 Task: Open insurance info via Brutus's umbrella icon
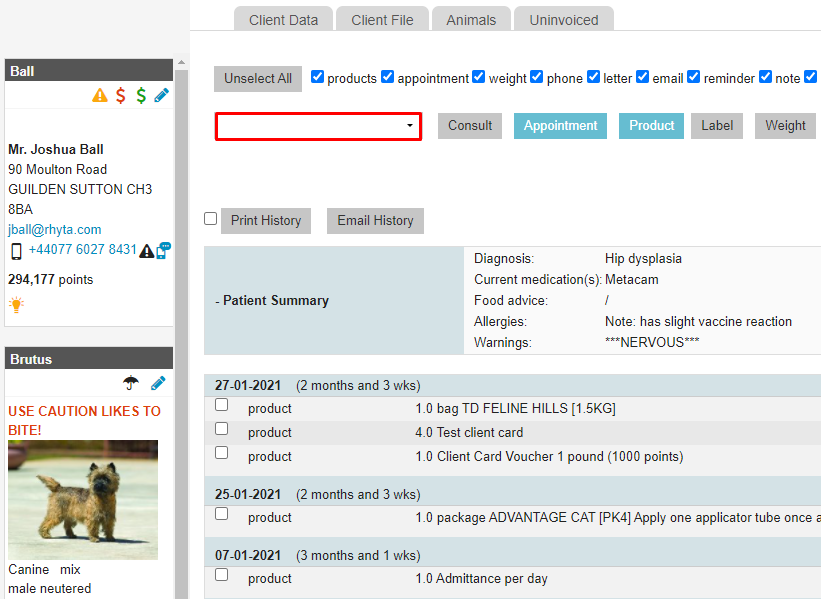click(x=130, y=383)
